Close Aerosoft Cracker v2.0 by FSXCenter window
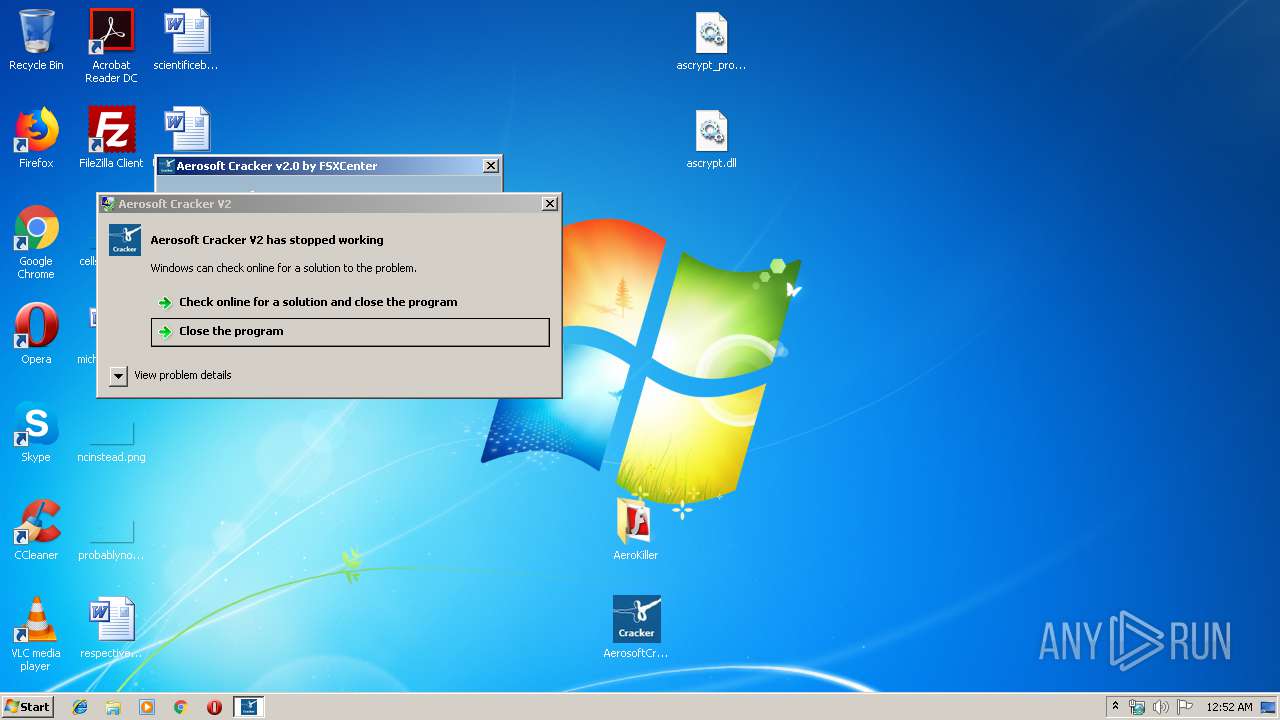This screenshot has height=720, width=1280. click(x=490, y=165)
